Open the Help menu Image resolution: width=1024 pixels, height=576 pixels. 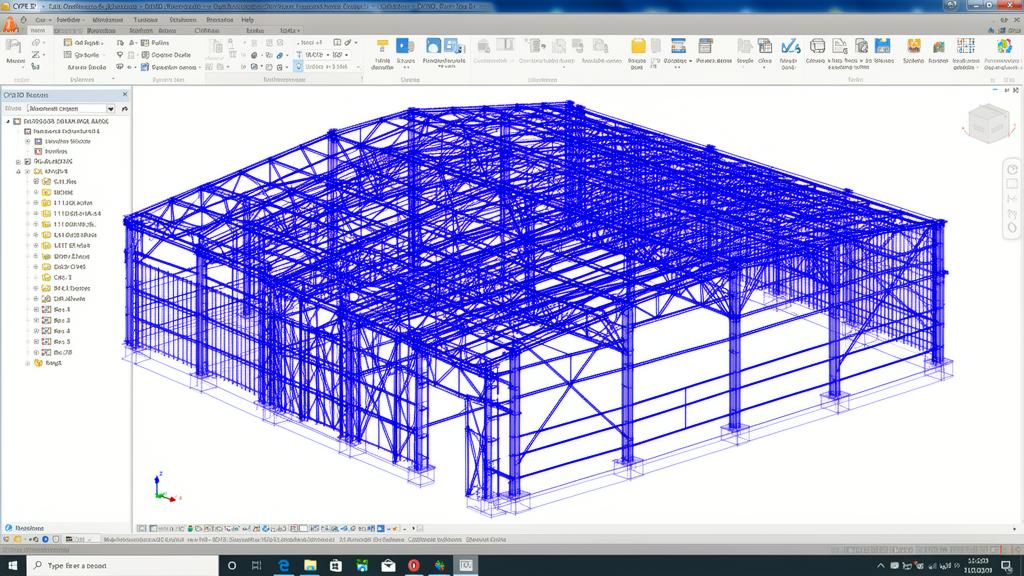pyautogui.click(x=247, y=19)
